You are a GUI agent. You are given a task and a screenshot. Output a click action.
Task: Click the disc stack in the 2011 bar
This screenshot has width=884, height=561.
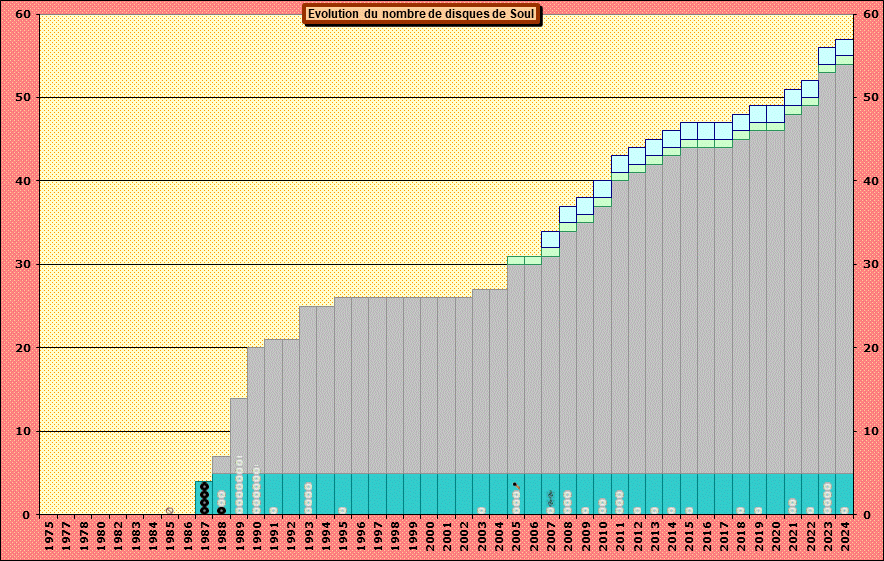click(619, 502)
